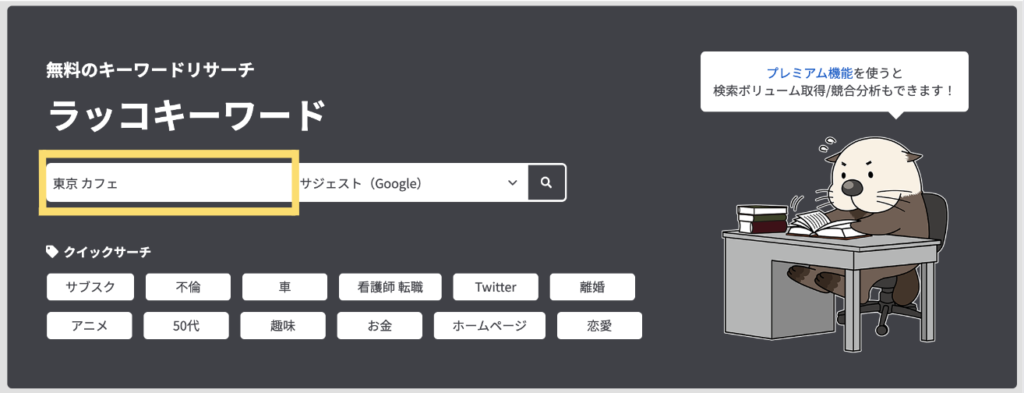Choose the 車 quick search tag
The image size is (1024, 393).
pos(285,287)
